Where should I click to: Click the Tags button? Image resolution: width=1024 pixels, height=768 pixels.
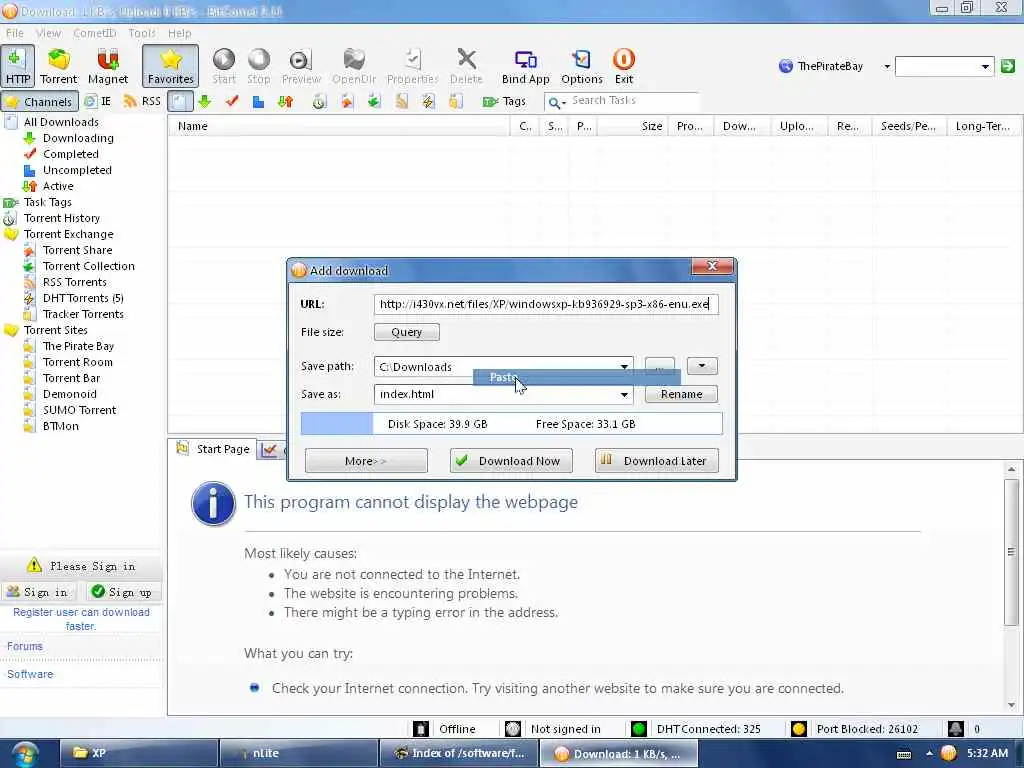(504, 101)
